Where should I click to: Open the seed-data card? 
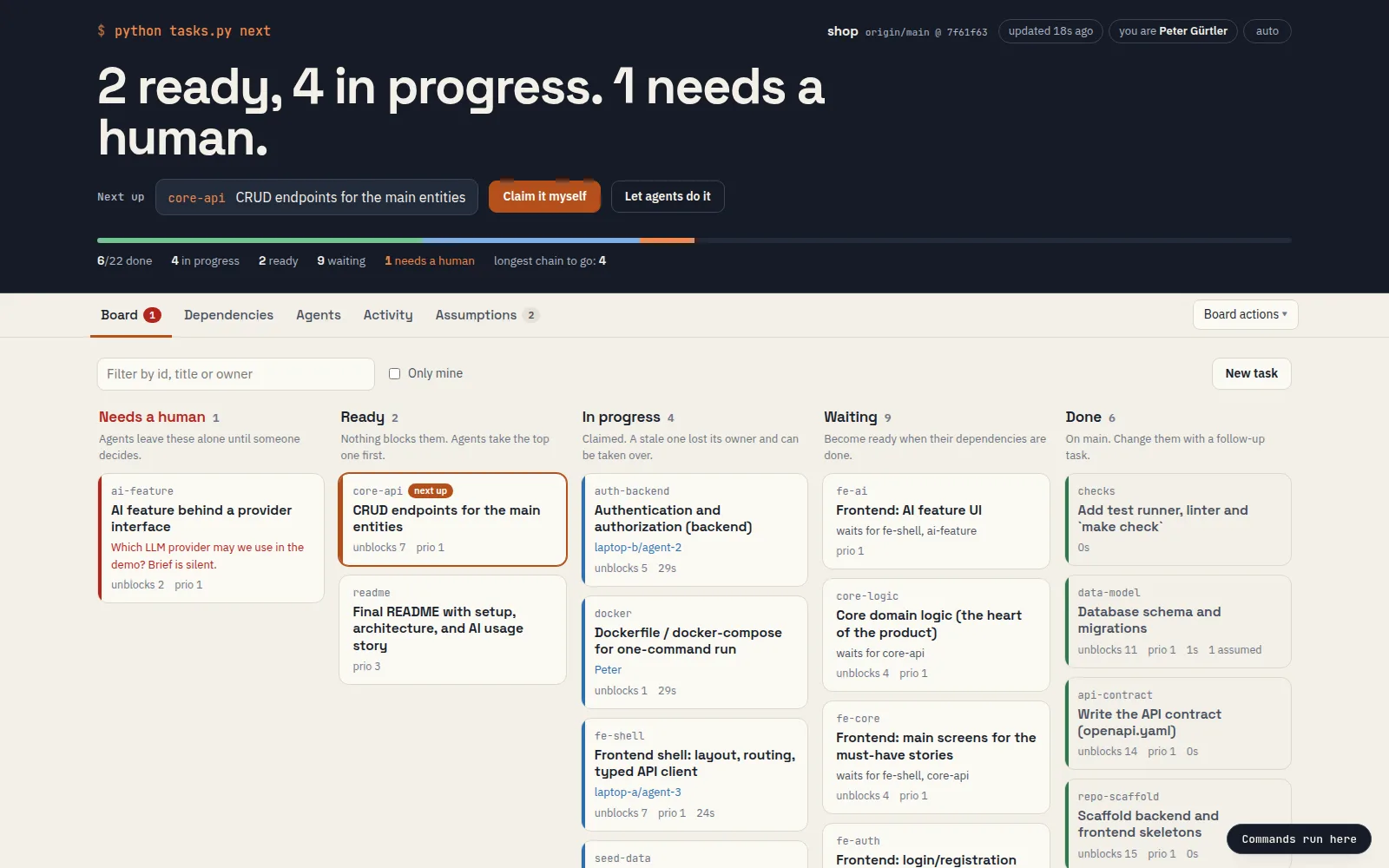694,855
